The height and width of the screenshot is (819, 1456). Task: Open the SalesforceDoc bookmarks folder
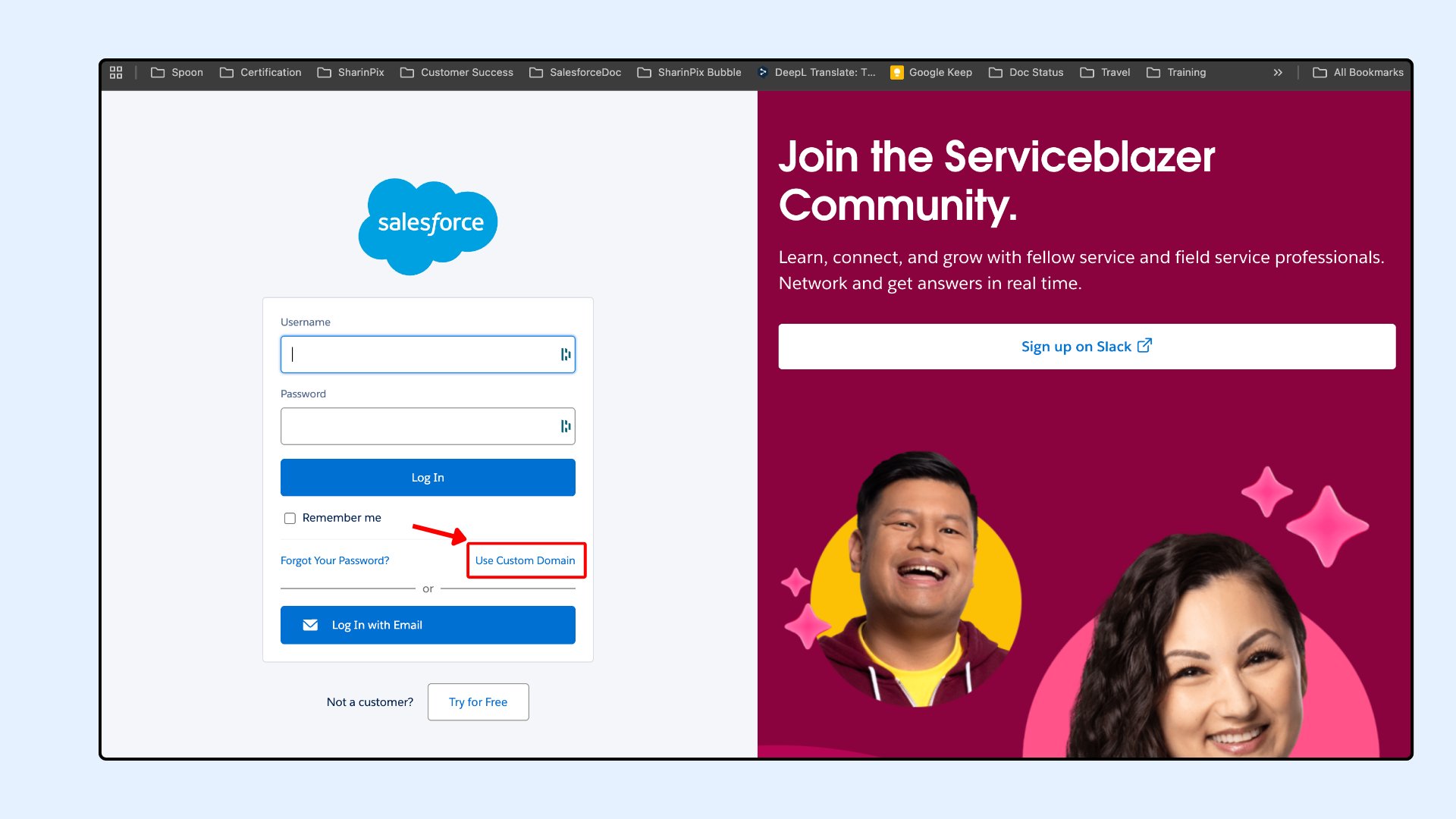click(x=576, y=73)
